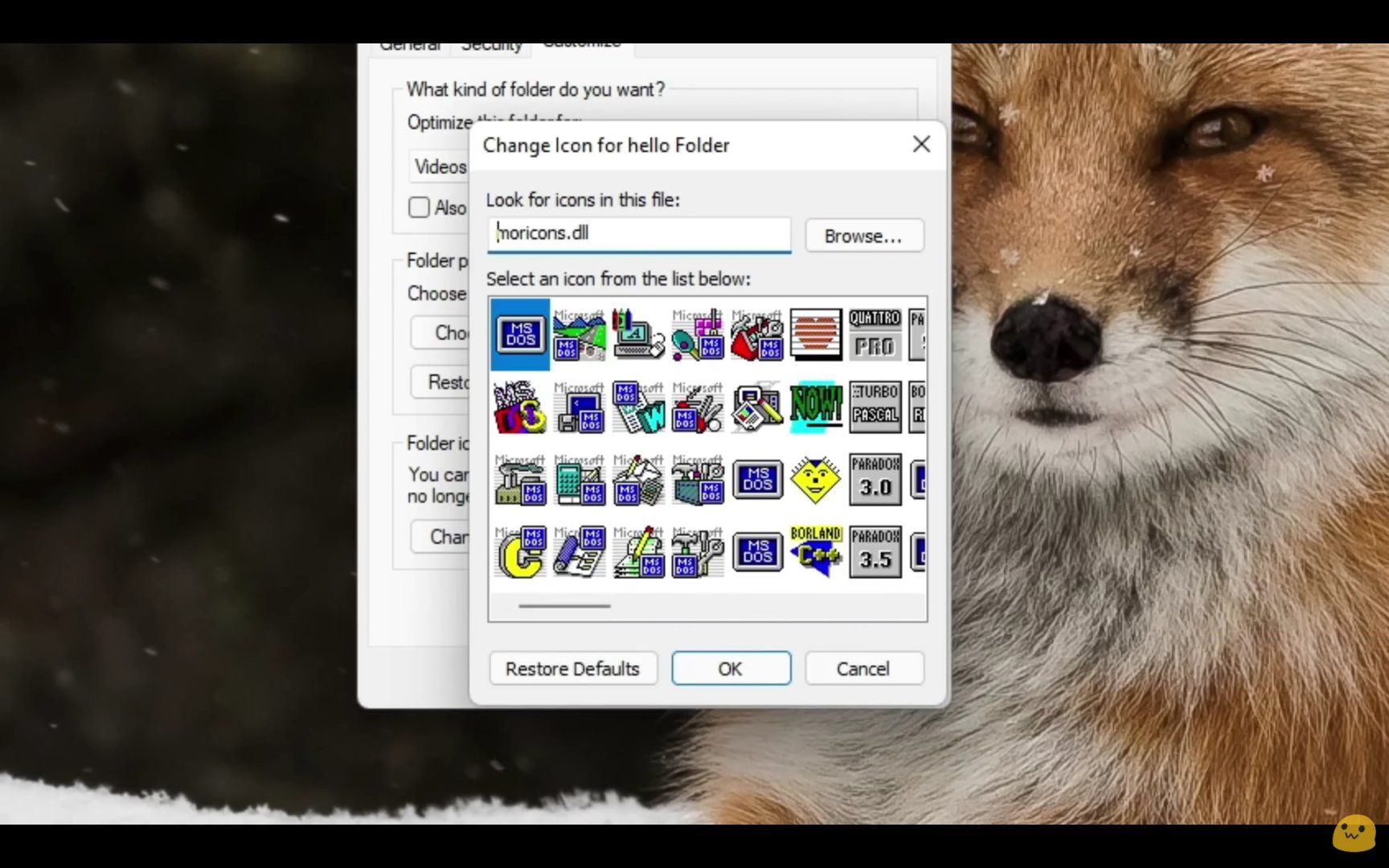This screenshot has width=1389, height=868.
Task: Confirm icon choice with OK
Action: 731,669
